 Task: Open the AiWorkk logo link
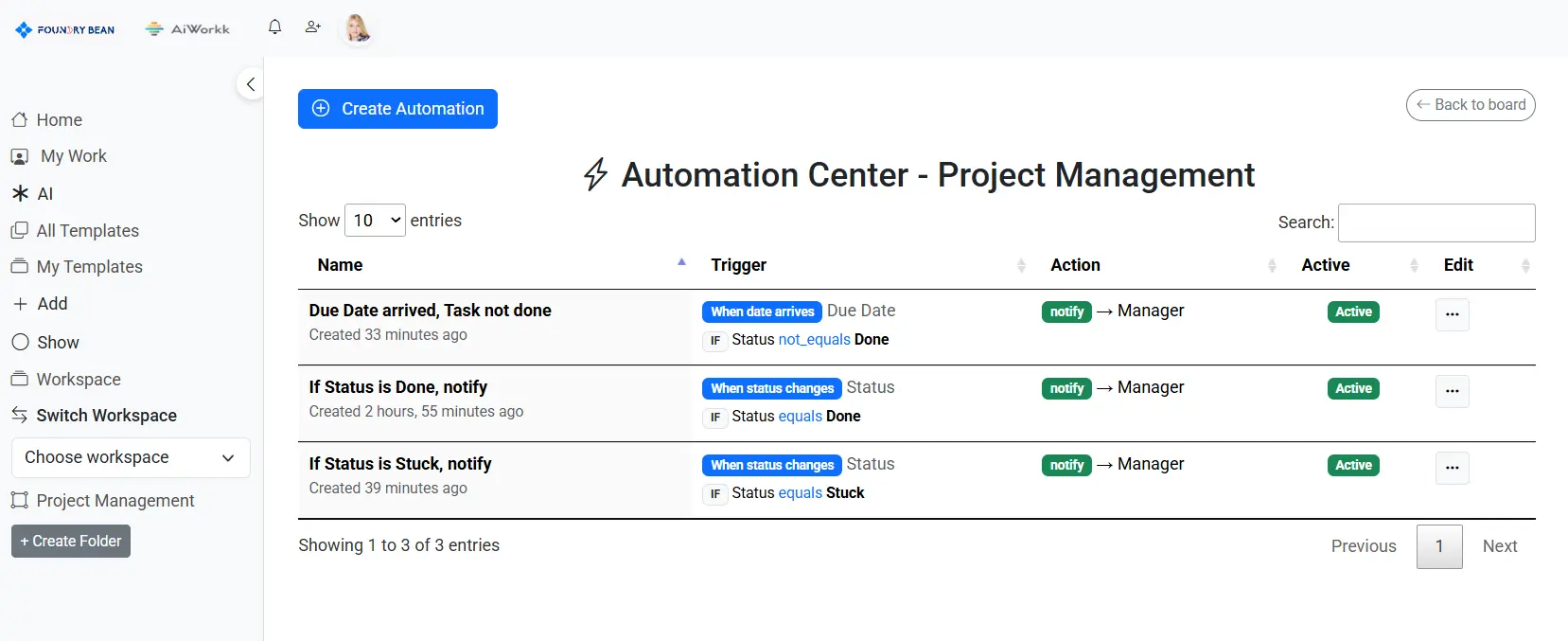[187, 29]
